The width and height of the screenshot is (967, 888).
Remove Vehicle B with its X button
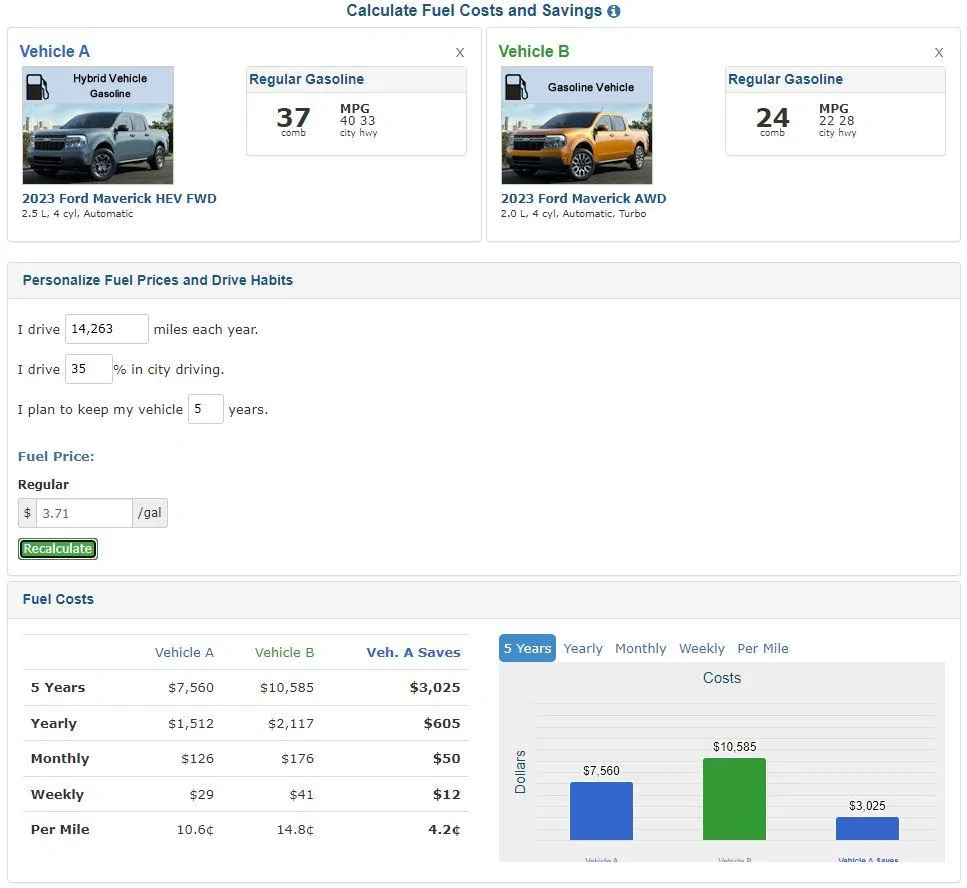click(x=939, y=52)
